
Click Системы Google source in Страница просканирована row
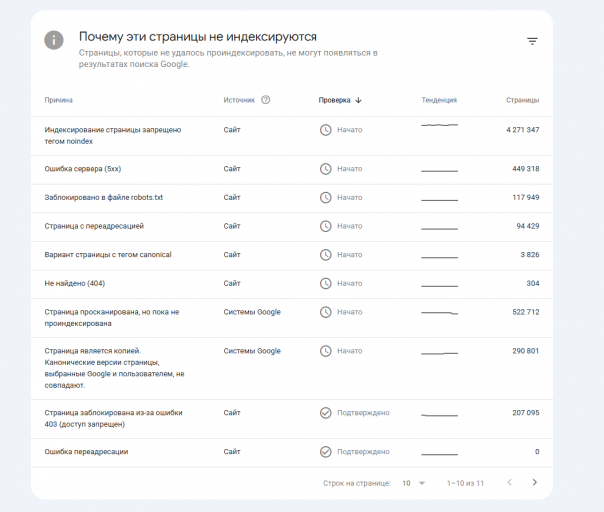[x=252, y=312]
